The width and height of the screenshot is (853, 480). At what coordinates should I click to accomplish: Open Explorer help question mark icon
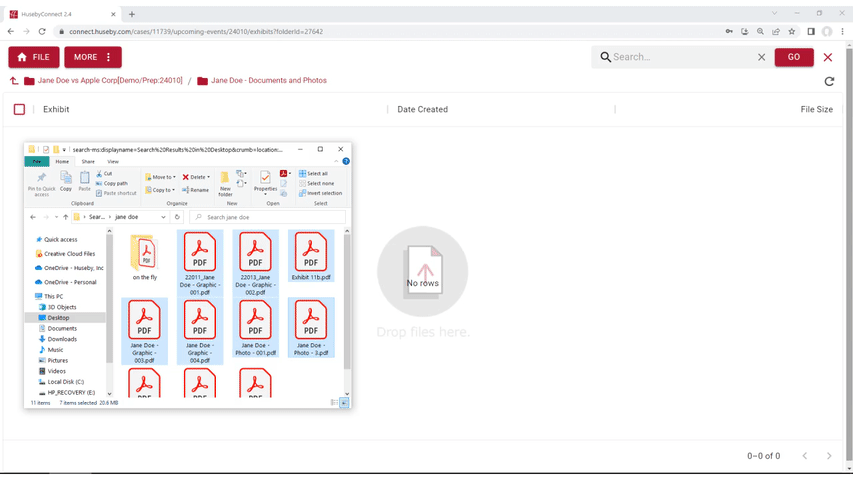point(346,162)
